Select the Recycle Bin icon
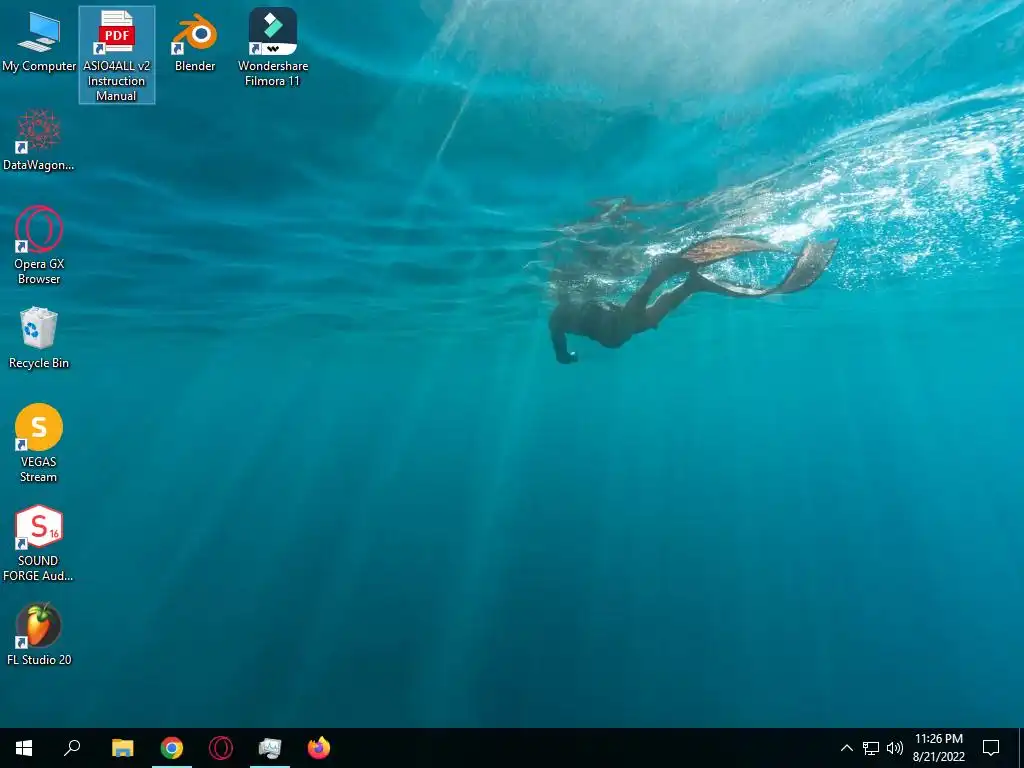Screen dimensions: 1024x768 point(39,338)
